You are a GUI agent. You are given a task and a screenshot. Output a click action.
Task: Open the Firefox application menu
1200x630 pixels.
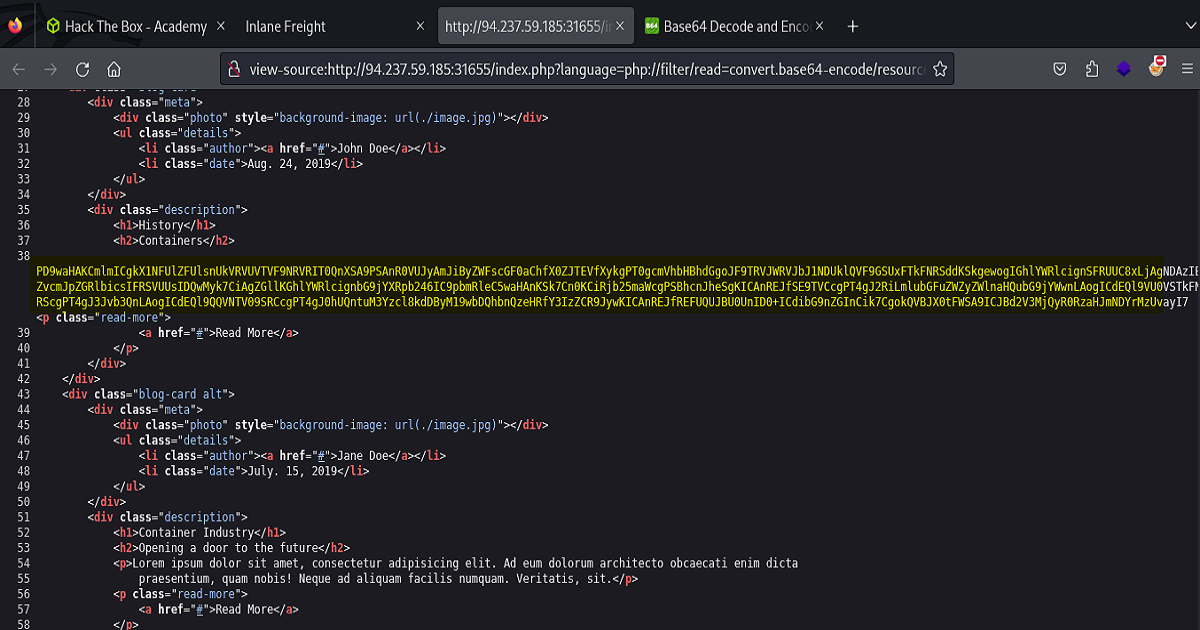[x=1187, y=69]
